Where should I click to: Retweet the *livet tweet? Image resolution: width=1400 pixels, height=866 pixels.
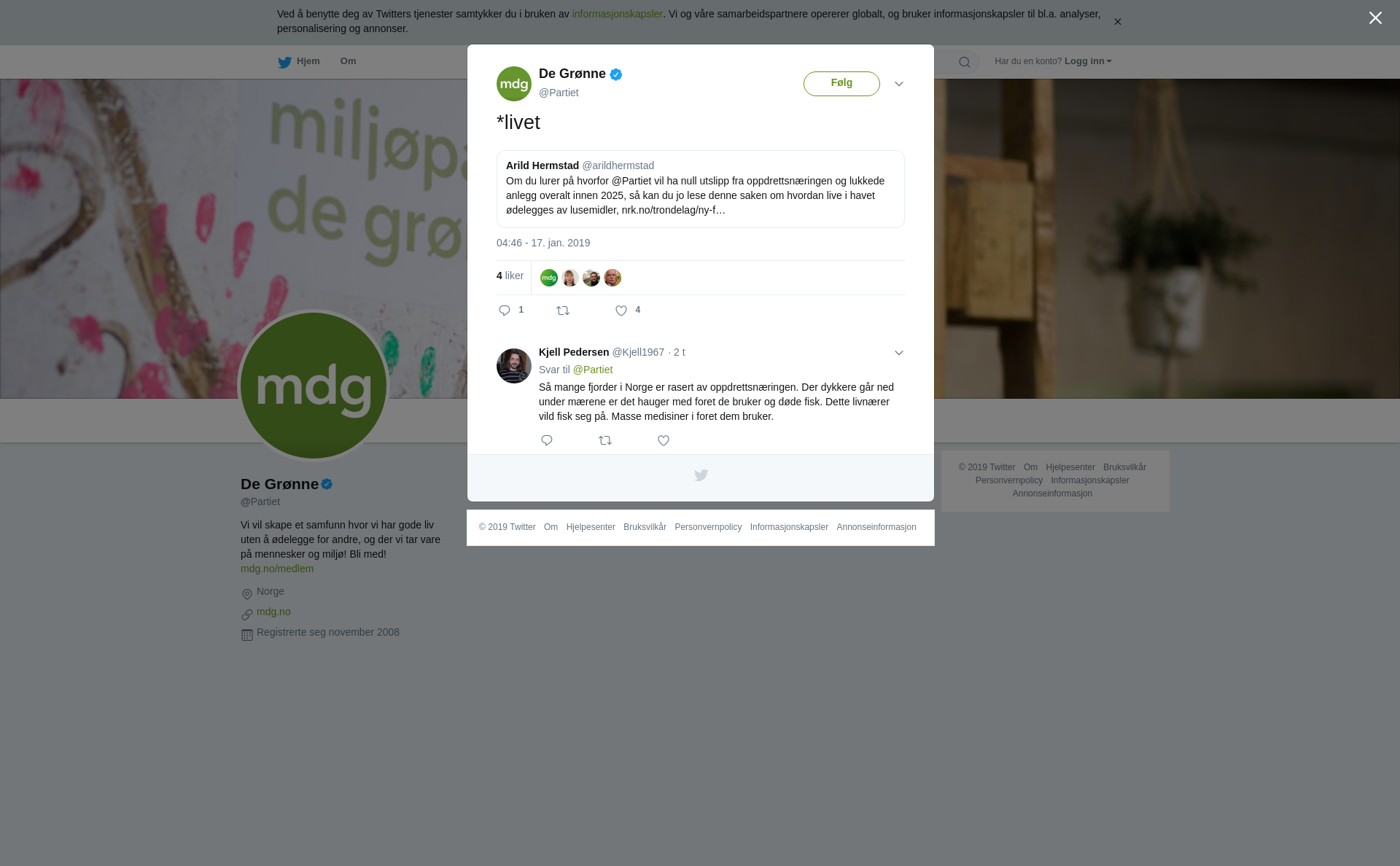(x=563, y=311)
